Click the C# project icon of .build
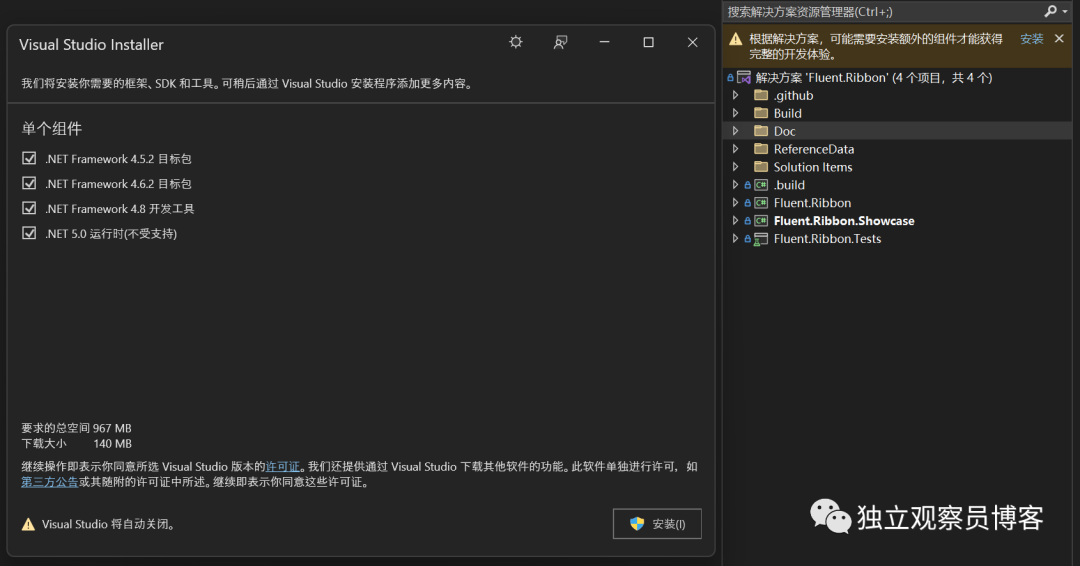The width and height of the screenshot is (1080, 566). coord(761,185)
